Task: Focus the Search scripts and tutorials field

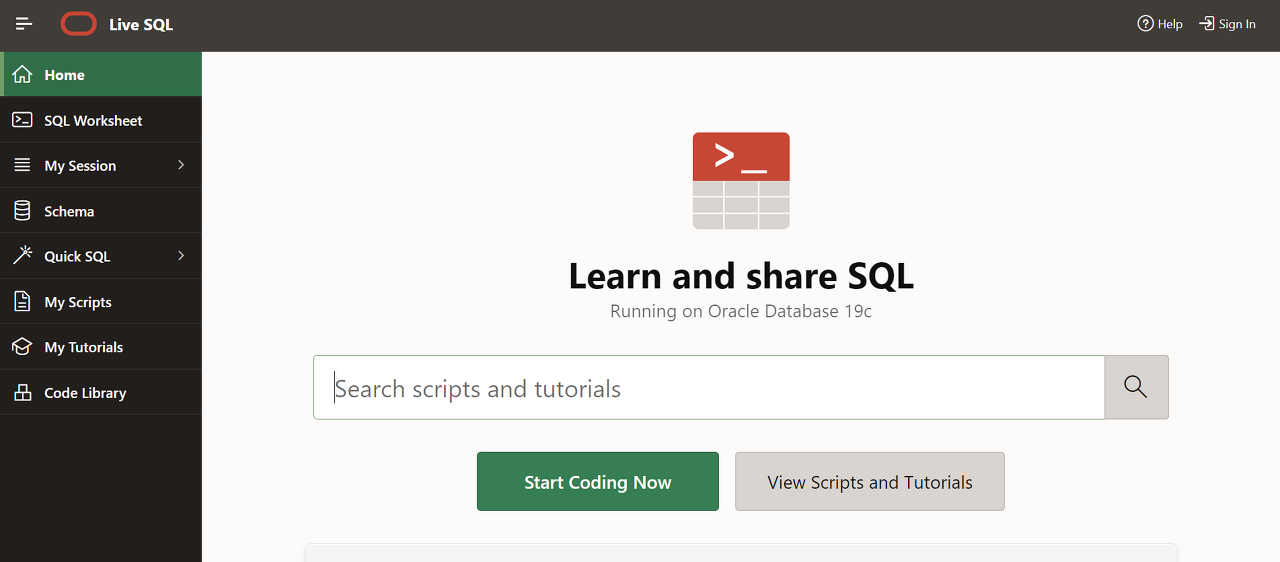Action: pyautogui.click(x=709, y=387)
